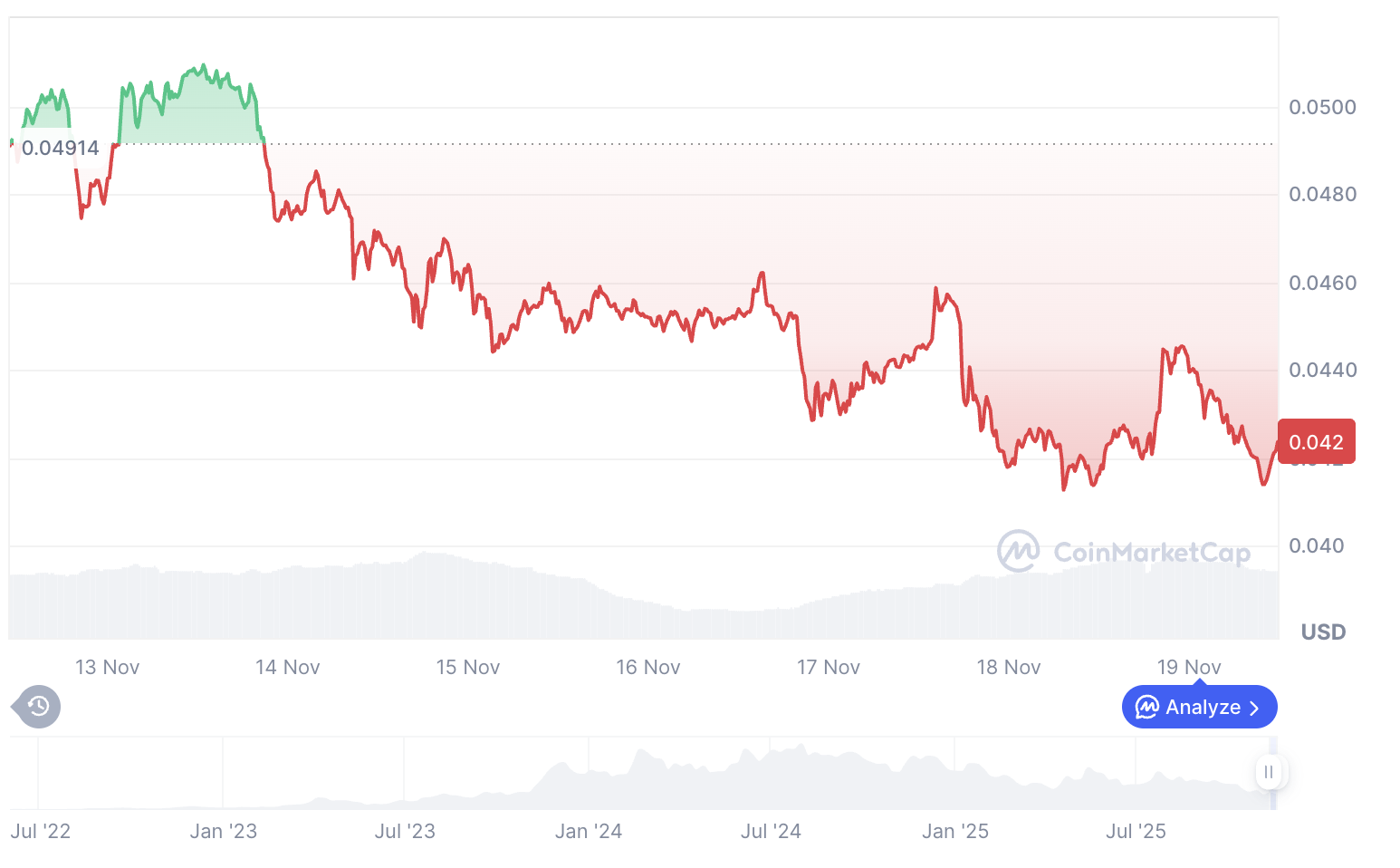This screenshot has height=868, width=1400.
Task: Click the CoinMarketCap watermark logo icon
Action: coord(1018,551)
